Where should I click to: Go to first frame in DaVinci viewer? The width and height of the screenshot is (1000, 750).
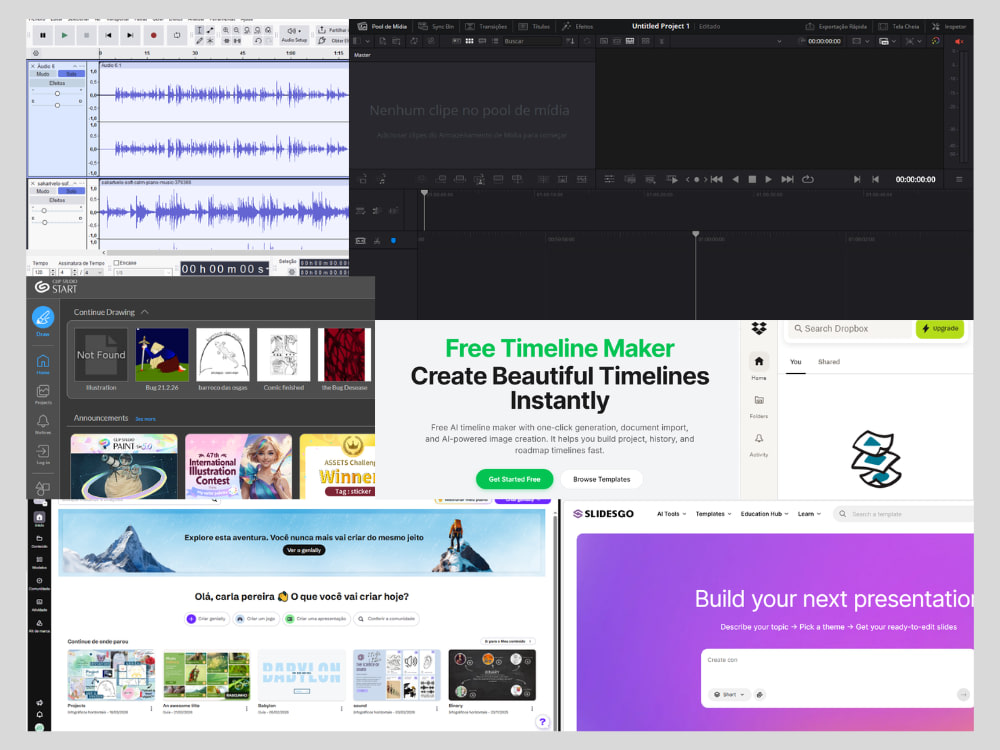click(717, 179)
